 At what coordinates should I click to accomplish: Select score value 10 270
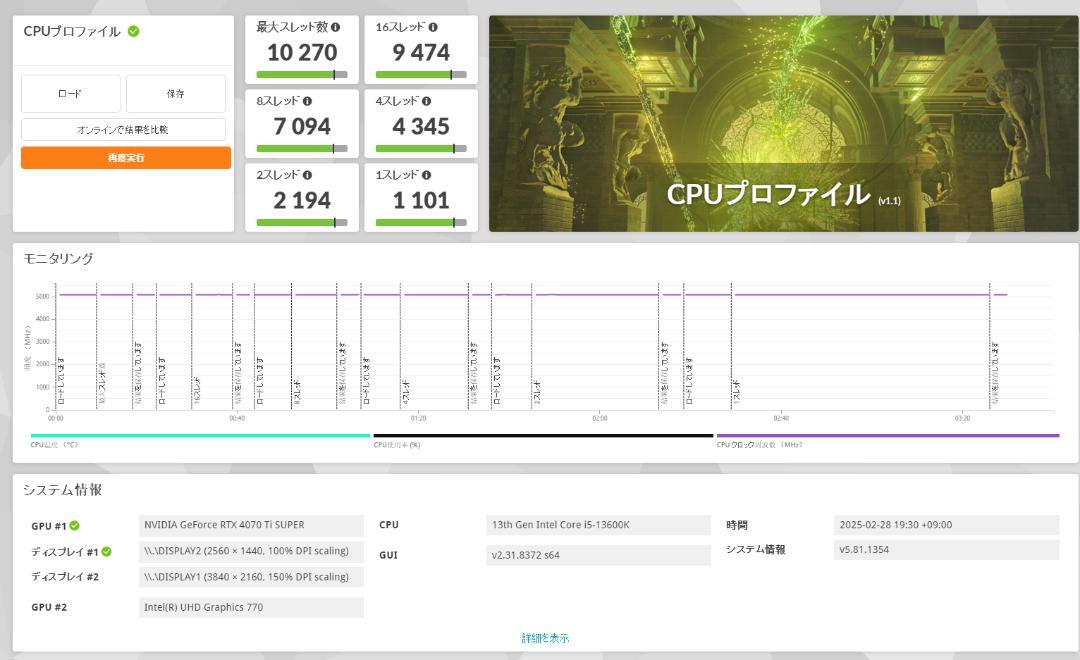tap(302, 52)
